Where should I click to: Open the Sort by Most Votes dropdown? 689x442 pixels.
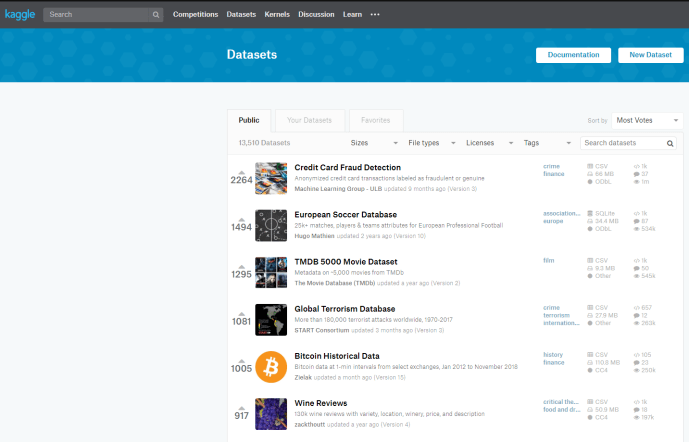(x=647, y=120)
